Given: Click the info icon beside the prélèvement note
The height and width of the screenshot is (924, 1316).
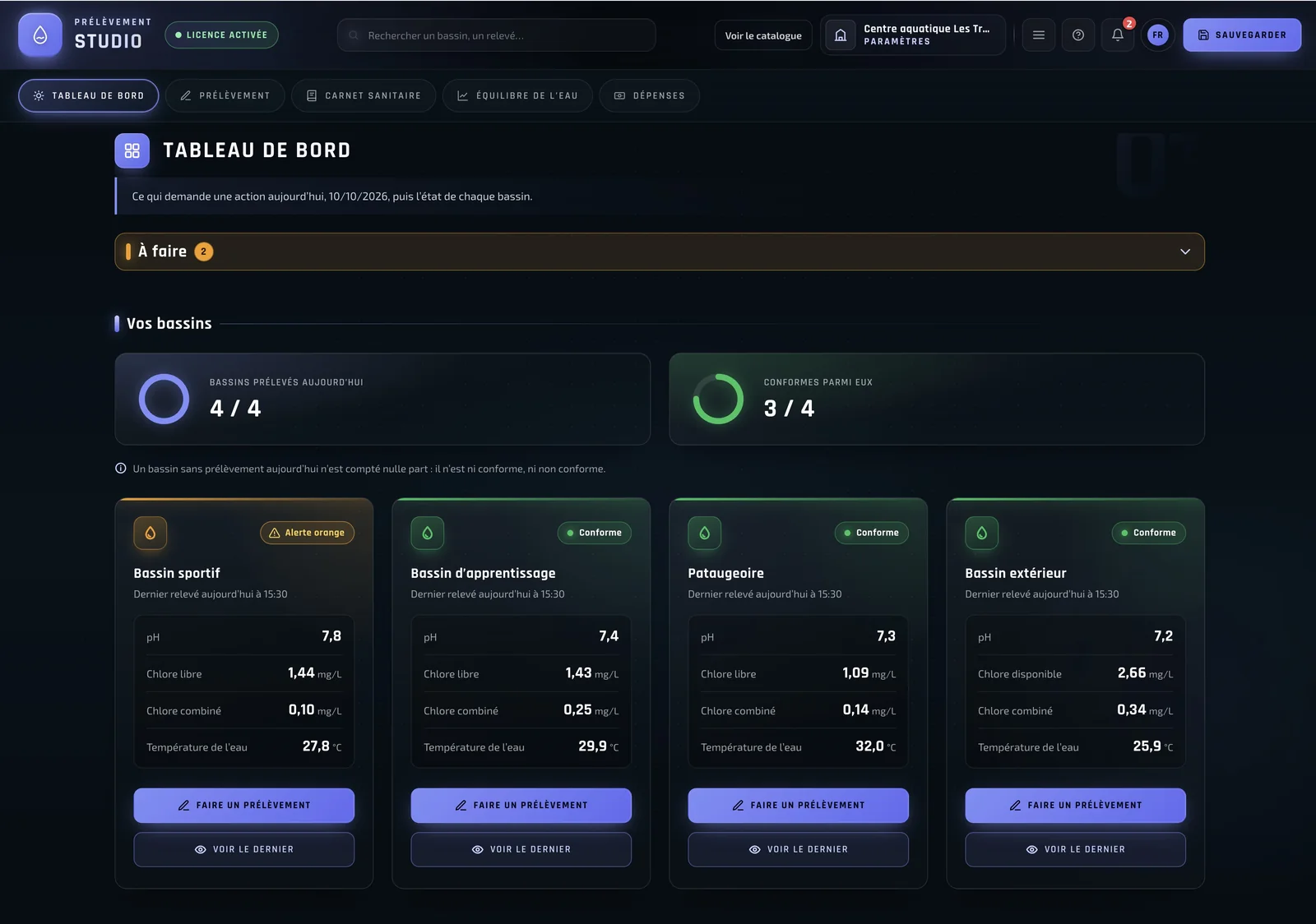Looking at the screenshot, I should (121, 469).
